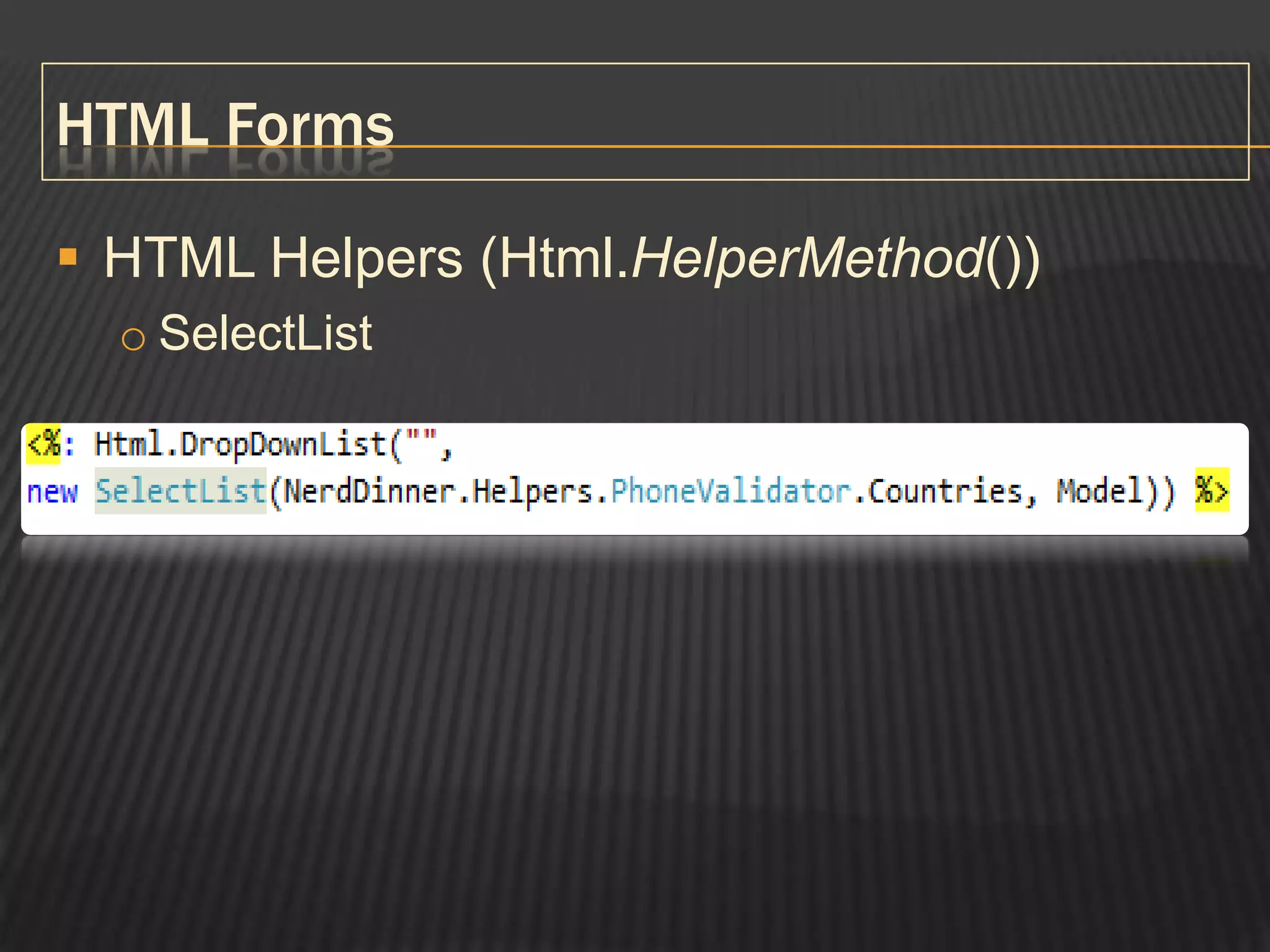This screenshot has width=1270, height=952.
Task: Click Countries property in the code
Action: (x=945, y=491)
